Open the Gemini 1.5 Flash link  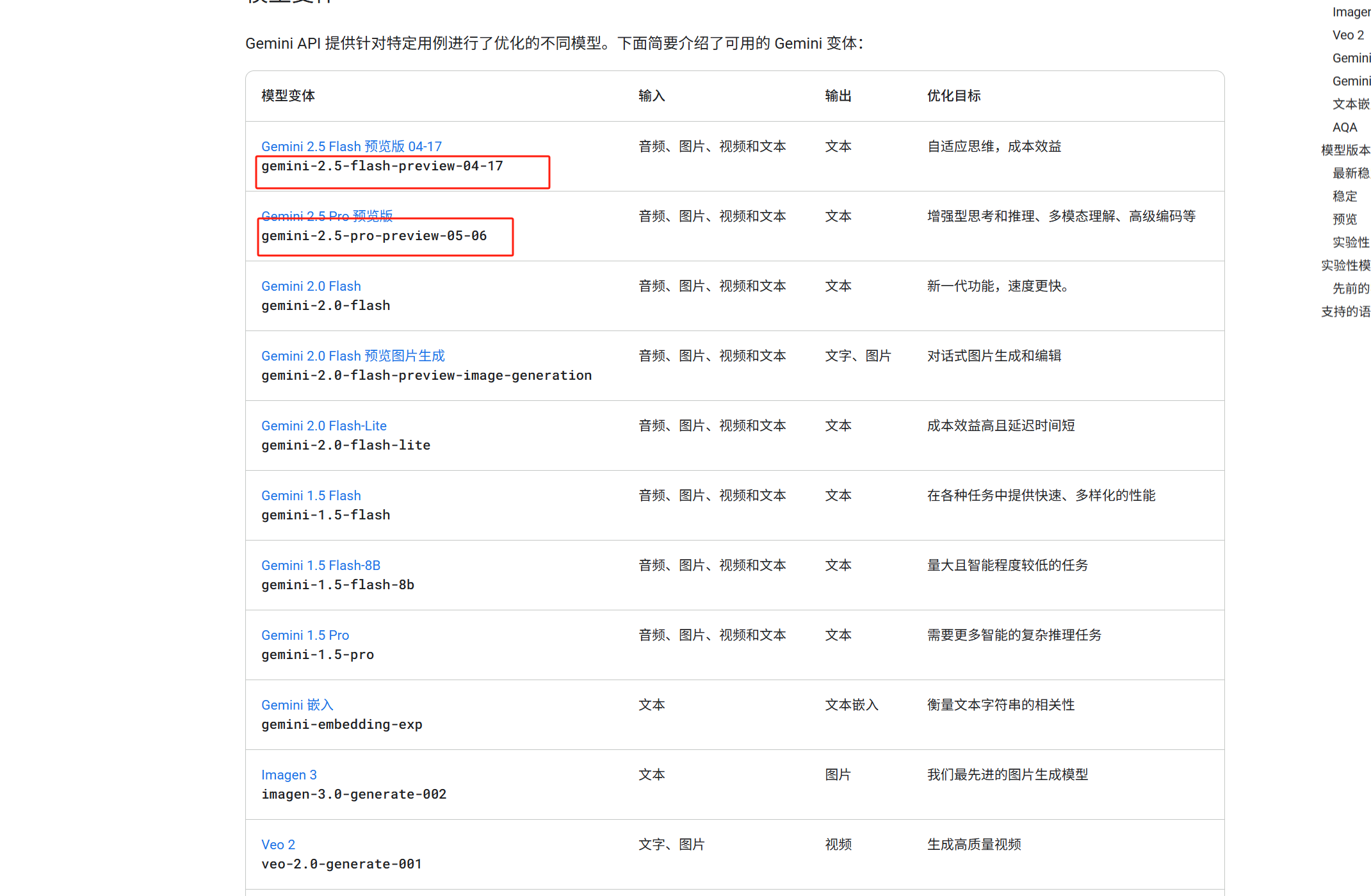pyautogui.click(x=311, y=496)
